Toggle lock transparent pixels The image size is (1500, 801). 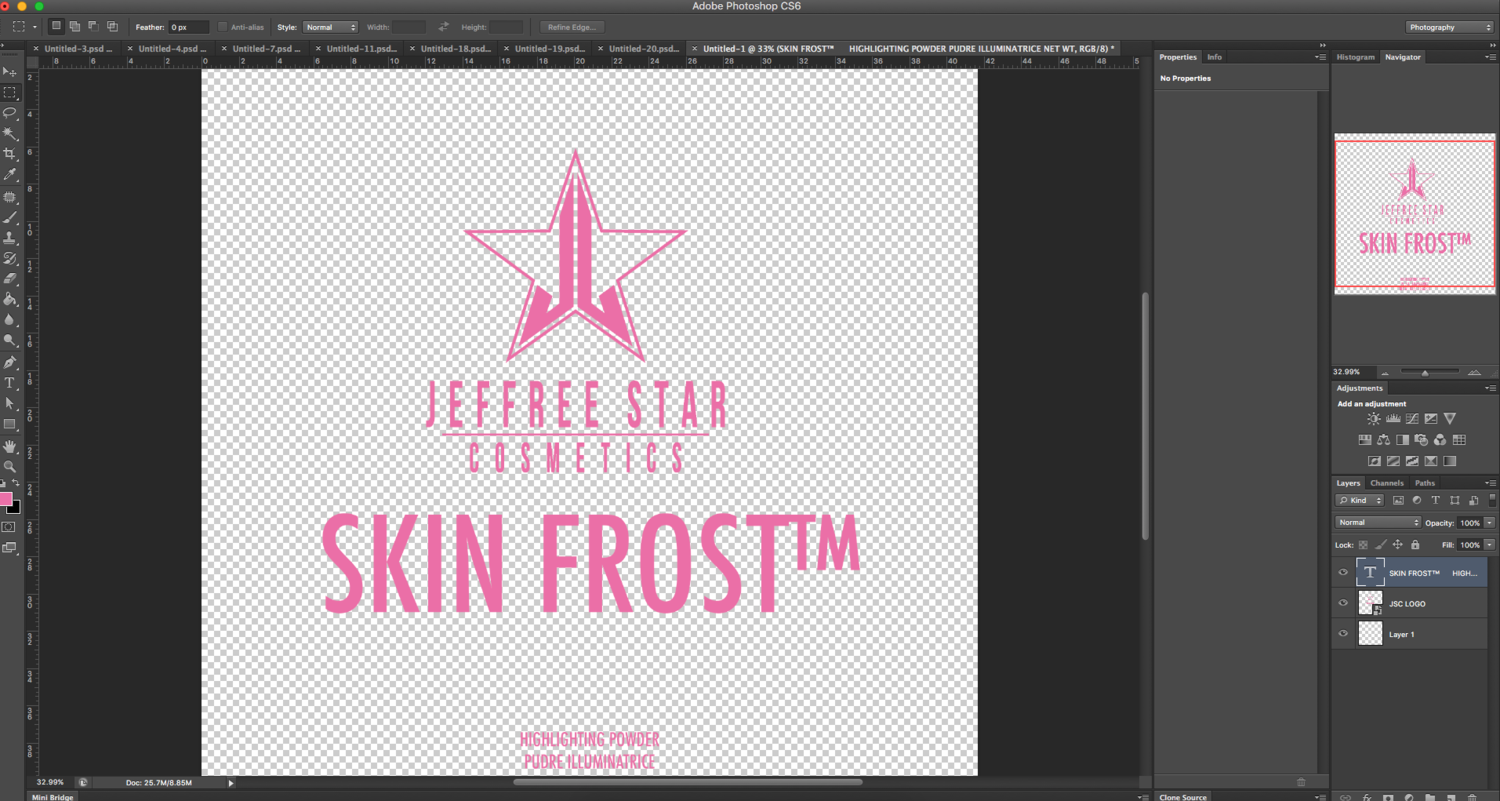coord(1363,545)
